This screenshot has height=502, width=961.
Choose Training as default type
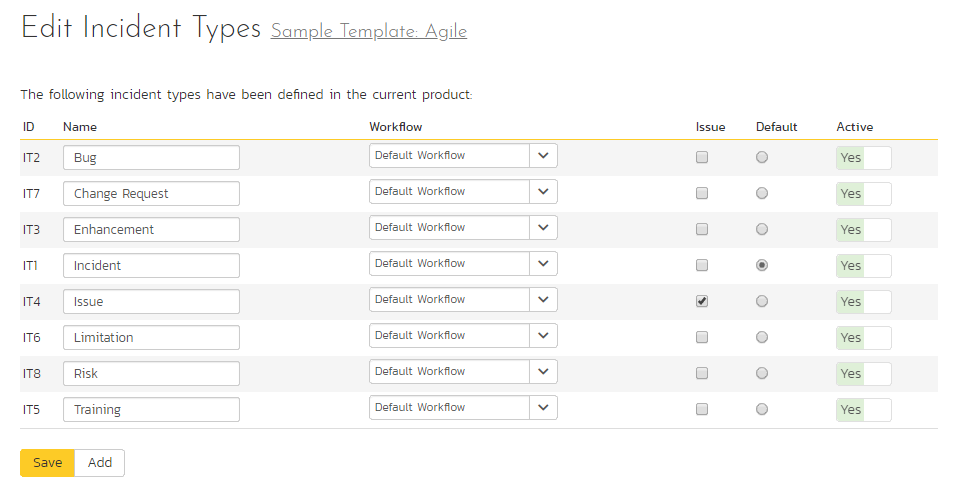pos(762,409)
